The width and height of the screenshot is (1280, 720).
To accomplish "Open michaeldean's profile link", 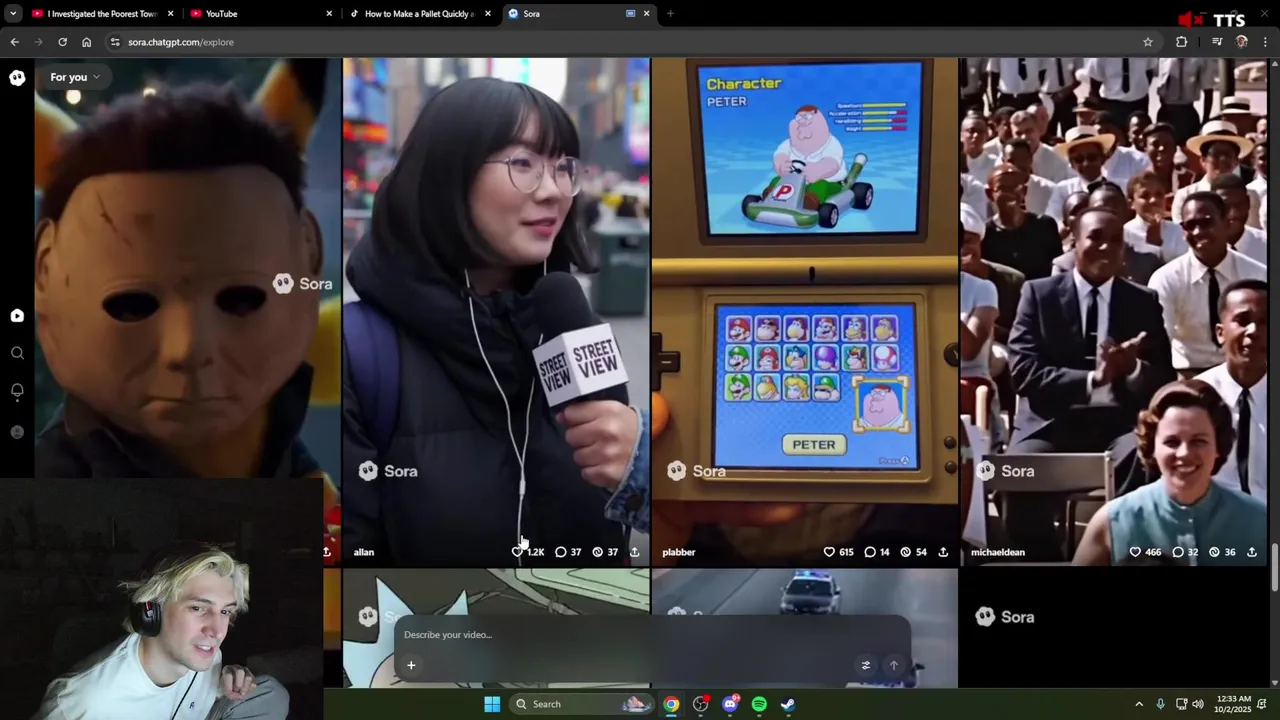I will coord(998,552).
